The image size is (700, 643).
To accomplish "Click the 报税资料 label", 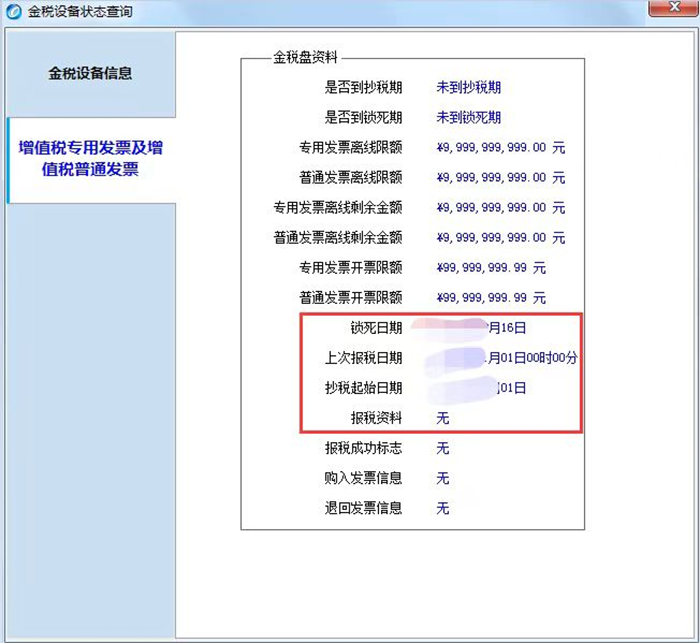I will 376,418.
